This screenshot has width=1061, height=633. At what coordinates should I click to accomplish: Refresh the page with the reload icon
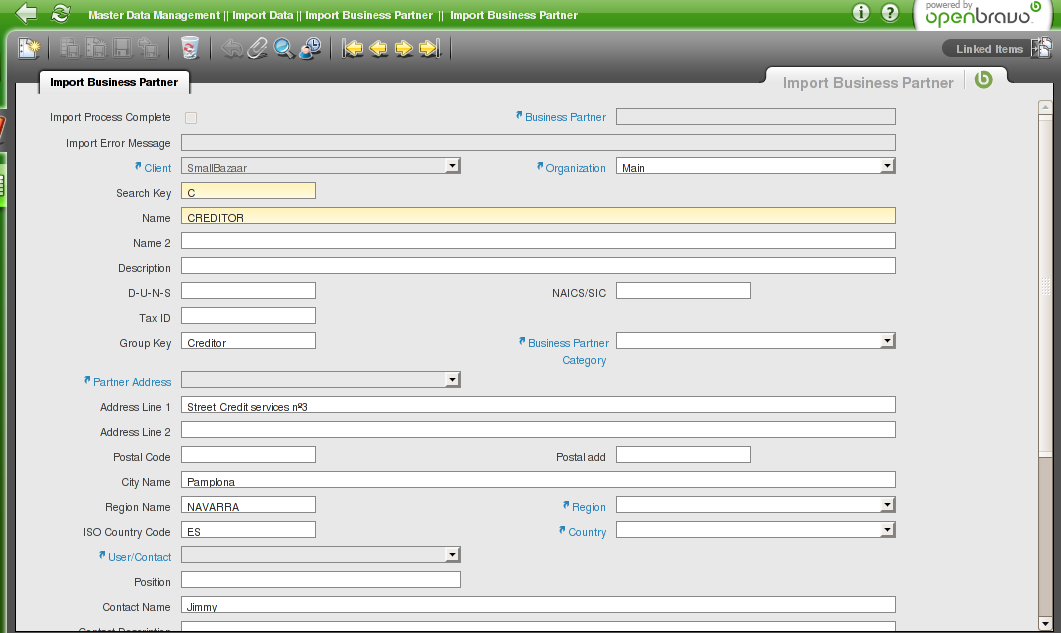(x=61, y=14)
